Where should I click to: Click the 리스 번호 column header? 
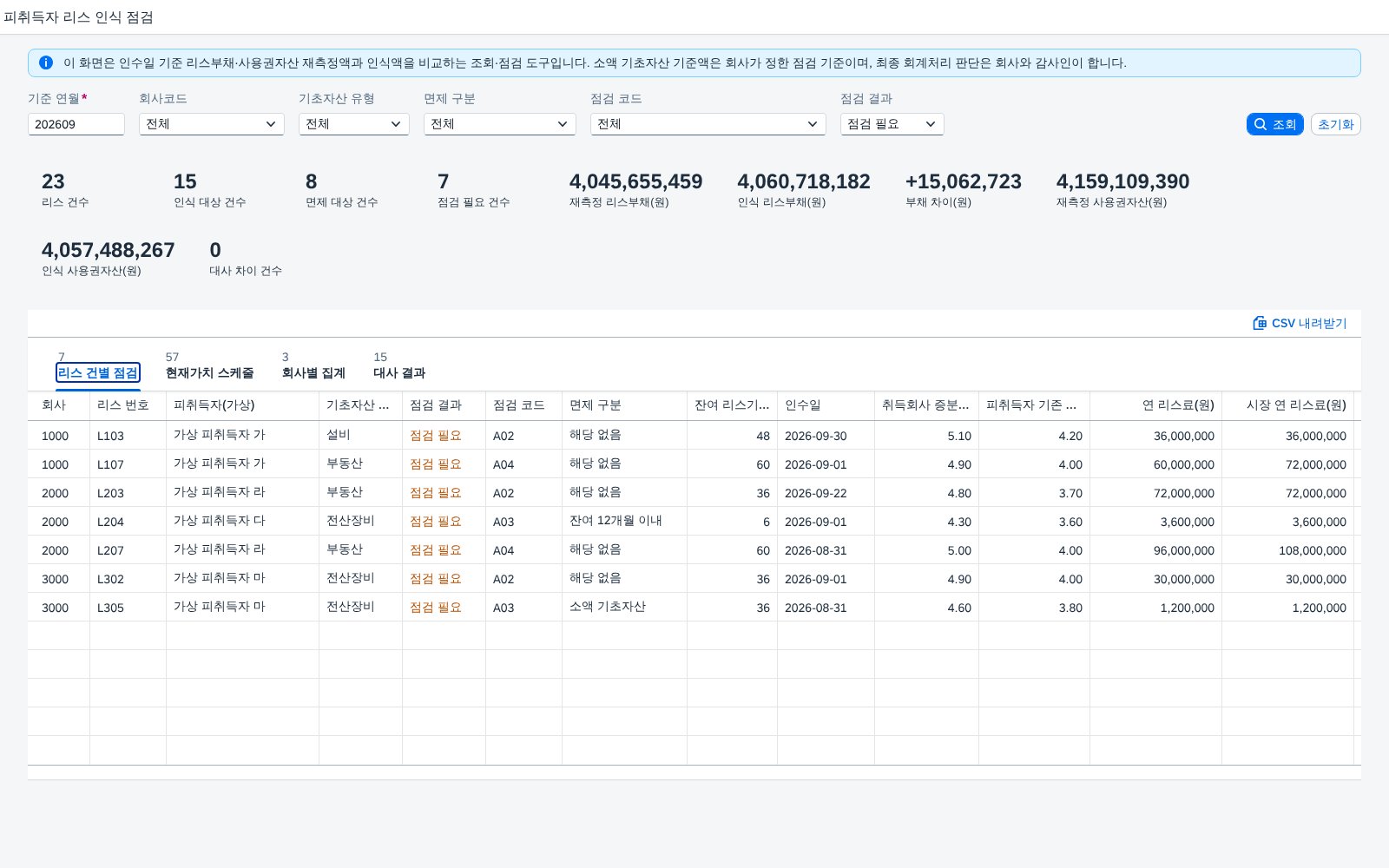pos(128,405)
